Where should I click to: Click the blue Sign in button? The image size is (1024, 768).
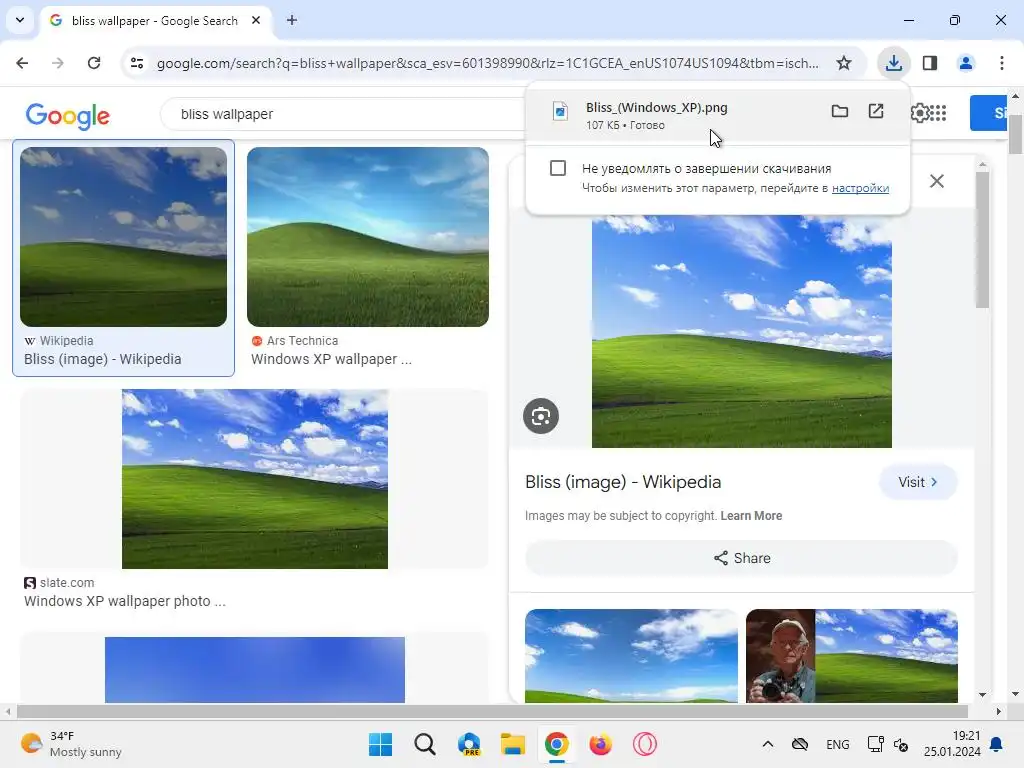988,113
